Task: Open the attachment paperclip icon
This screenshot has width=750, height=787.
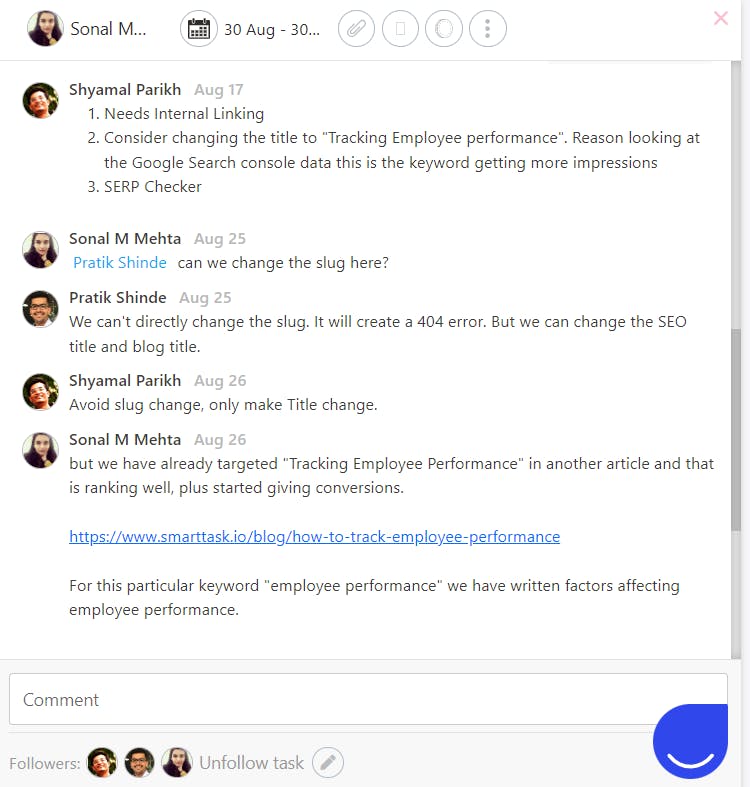Action: click(357, 29)
